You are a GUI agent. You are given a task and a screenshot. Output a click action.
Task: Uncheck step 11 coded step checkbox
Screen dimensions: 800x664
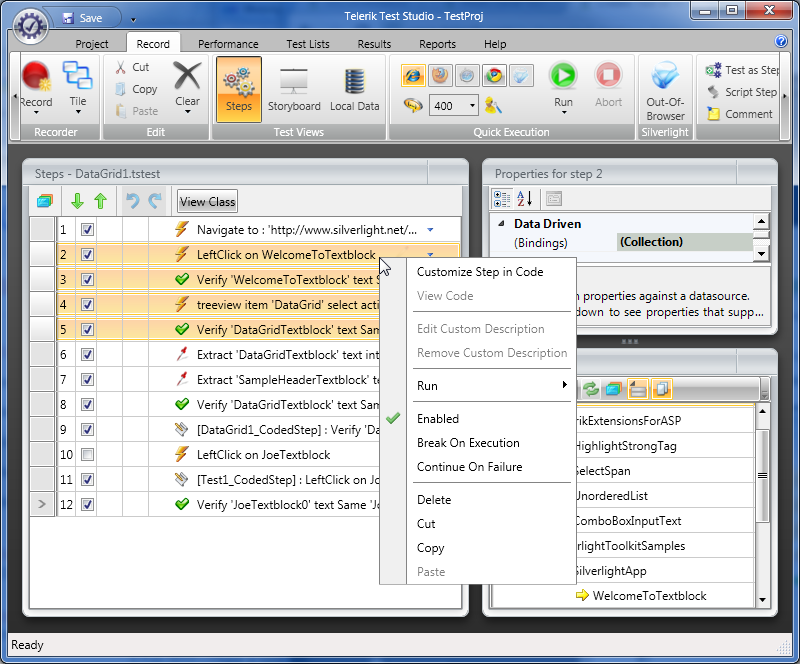click(x=87, y=480)
